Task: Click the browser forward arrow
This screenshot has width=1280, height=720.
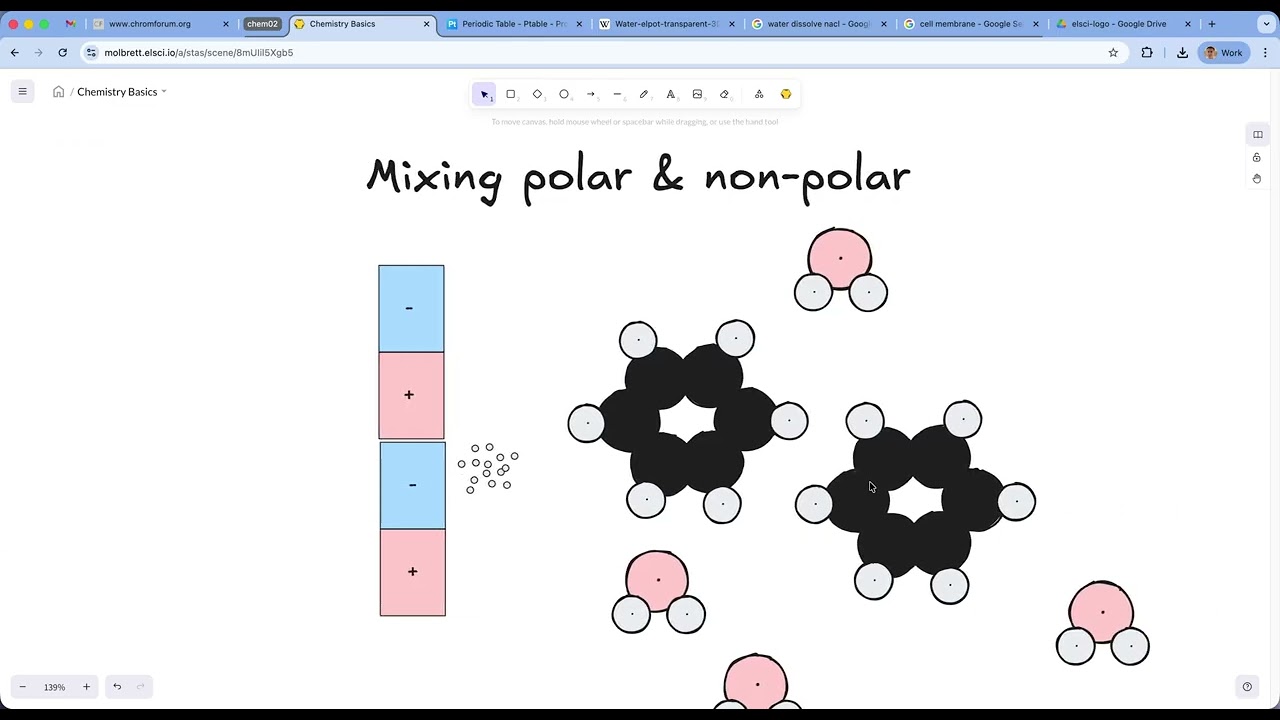Action: click(38, 53)
